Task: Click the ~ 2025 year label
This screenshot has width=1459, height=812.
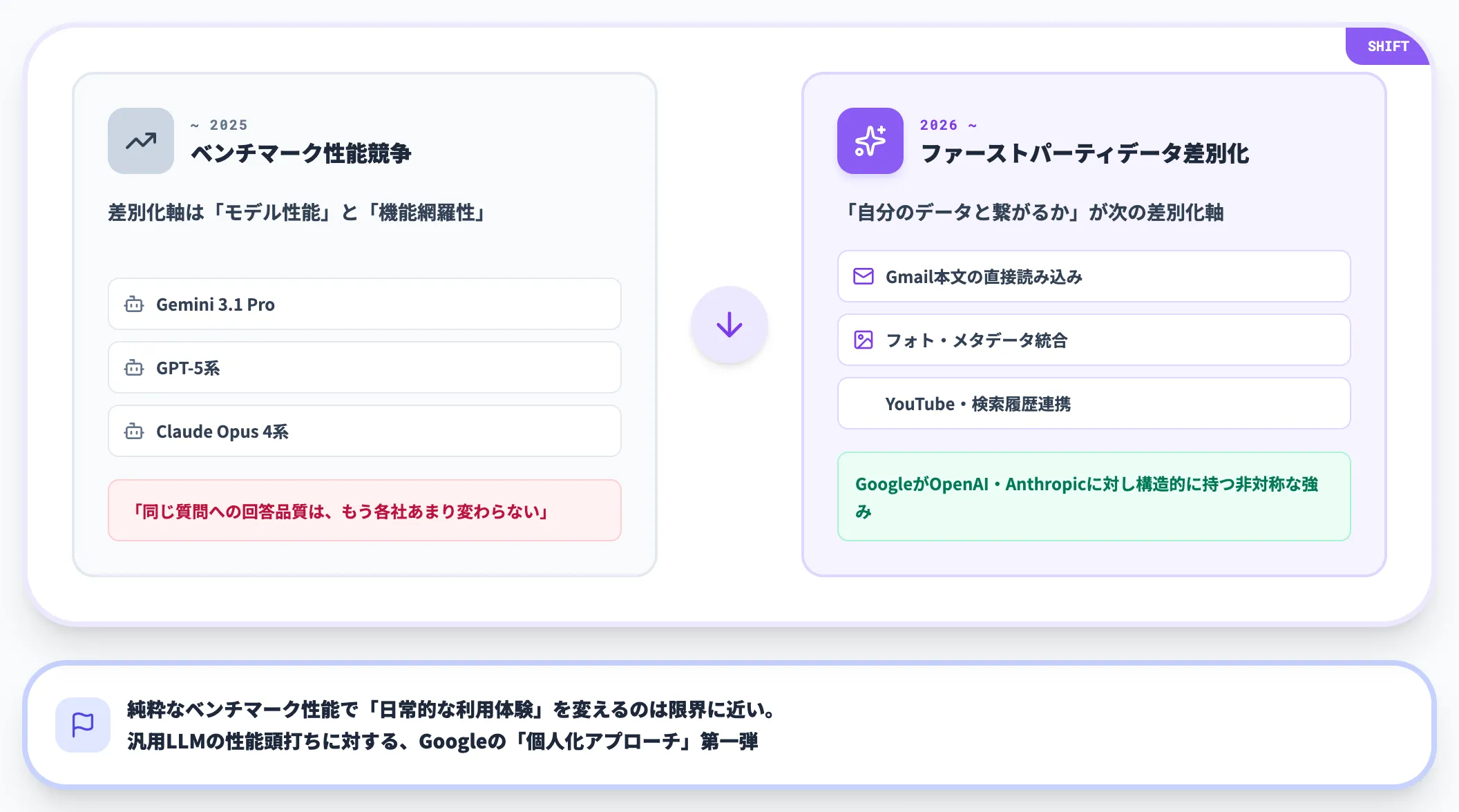Action: pyautogui.click(x=219, y=125)
